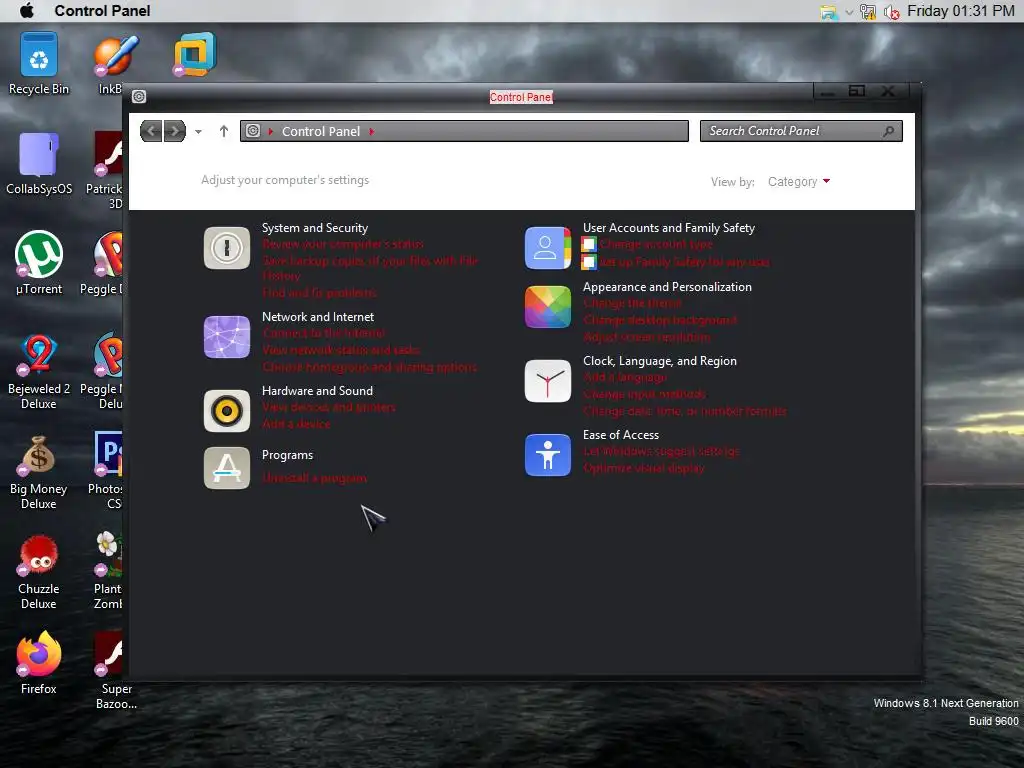
Task: Click the magnifier icon in the search box
Action: click(x=888, y=131)
